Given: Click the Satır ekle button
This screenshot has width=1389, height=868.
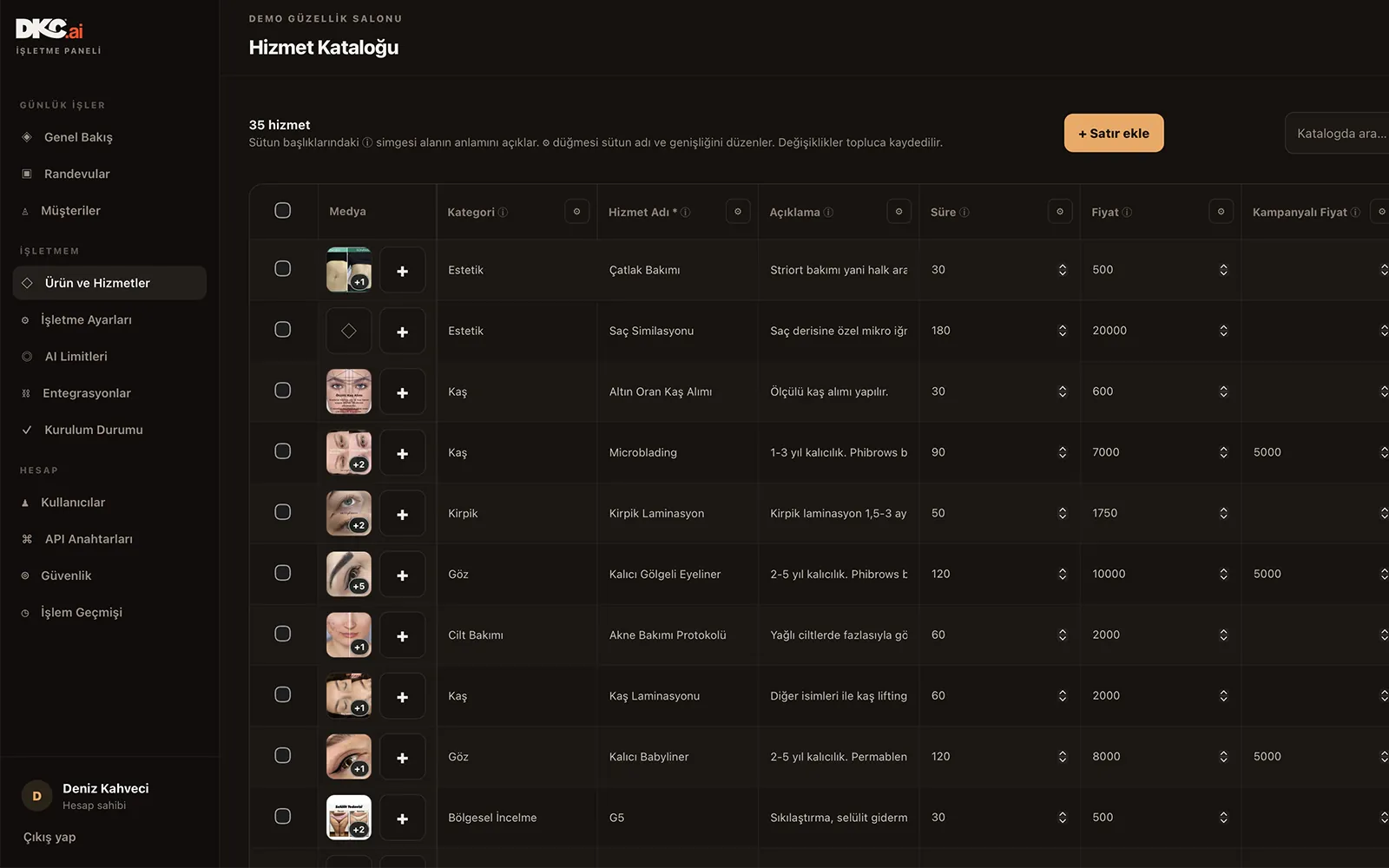Looking at the screenshot, I should [1114, 133].
